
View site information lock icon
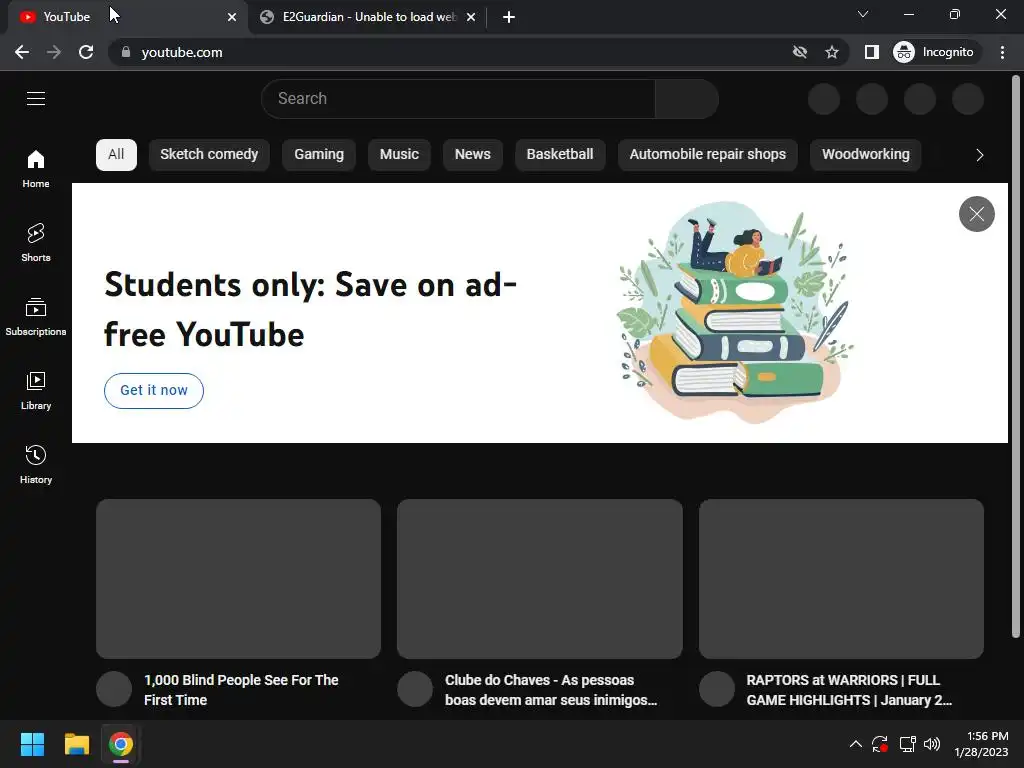[125, 52]
